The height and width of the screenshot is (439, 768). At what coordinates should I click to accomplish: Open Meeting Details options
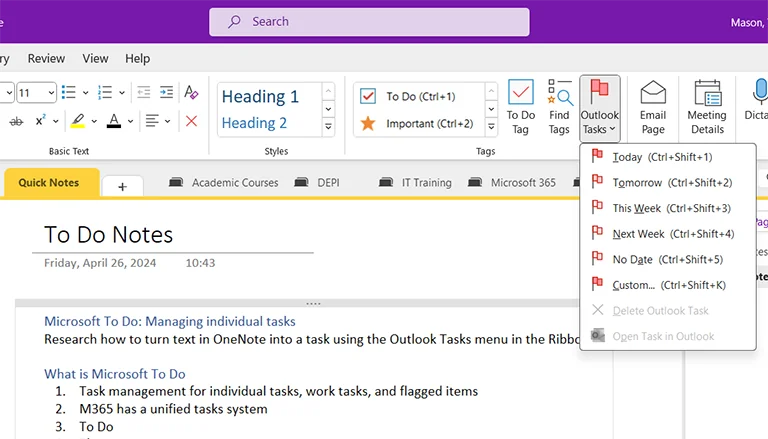[x=707, y=107]
